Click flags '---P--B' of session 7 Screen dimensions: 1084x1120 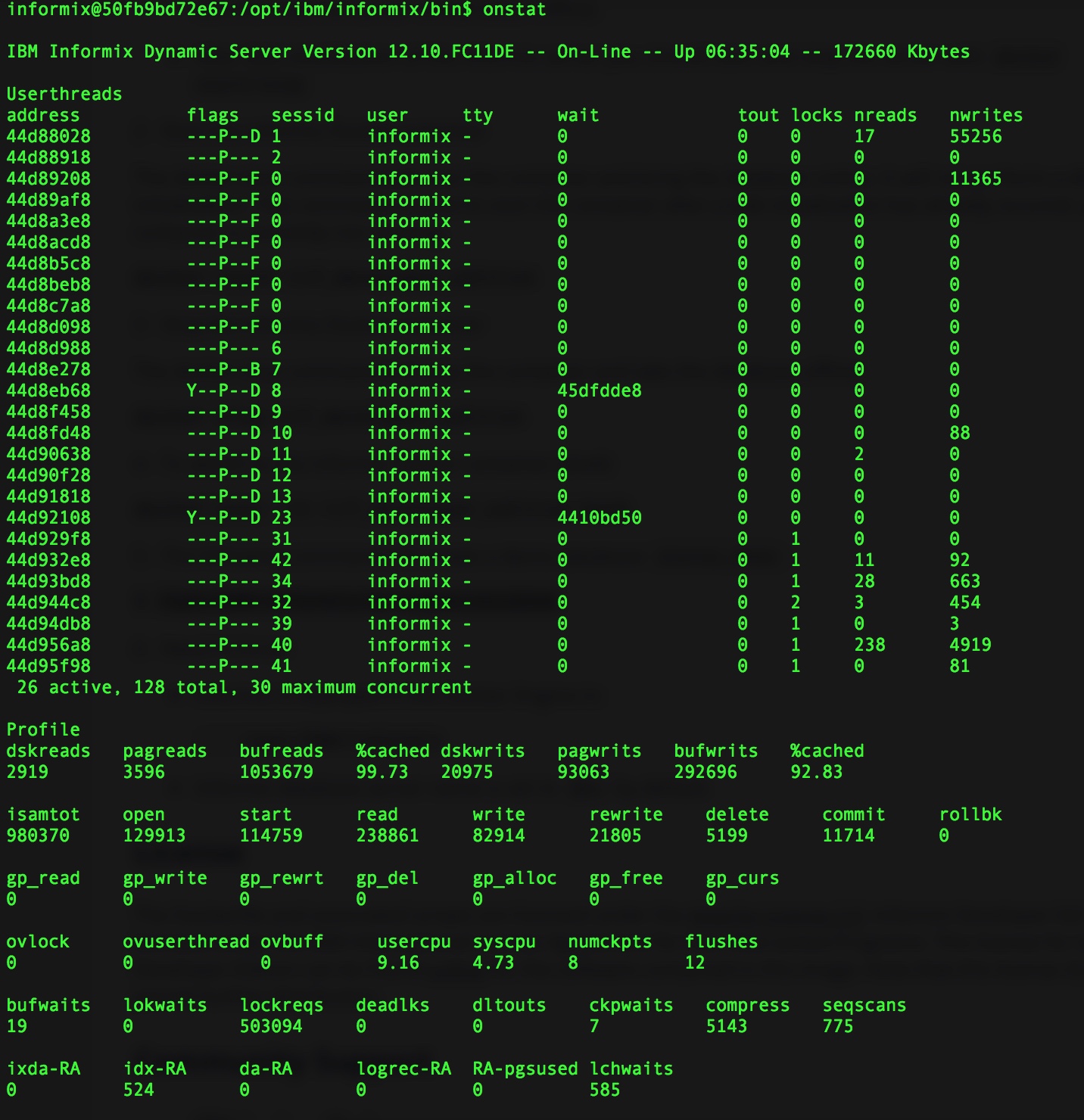223,369
